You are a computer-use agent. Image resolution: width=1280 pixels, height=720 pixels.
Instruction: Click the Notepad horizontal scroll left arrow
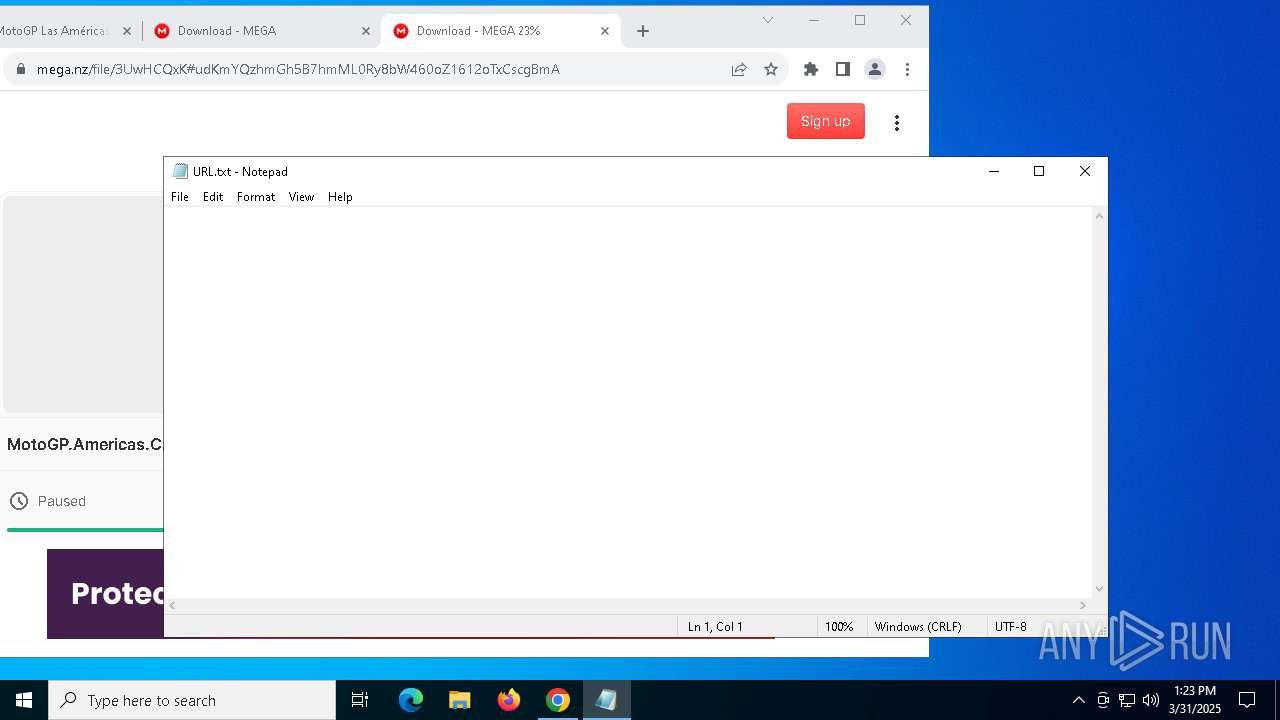[173, 606]
